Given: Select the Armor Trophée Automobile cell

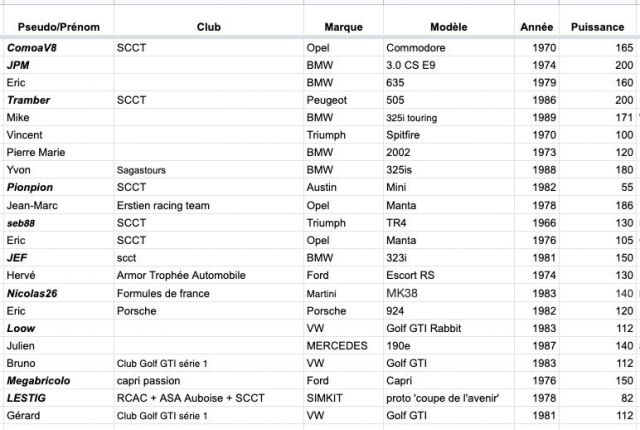Looking at the screenshot, I should coord(181,275).
